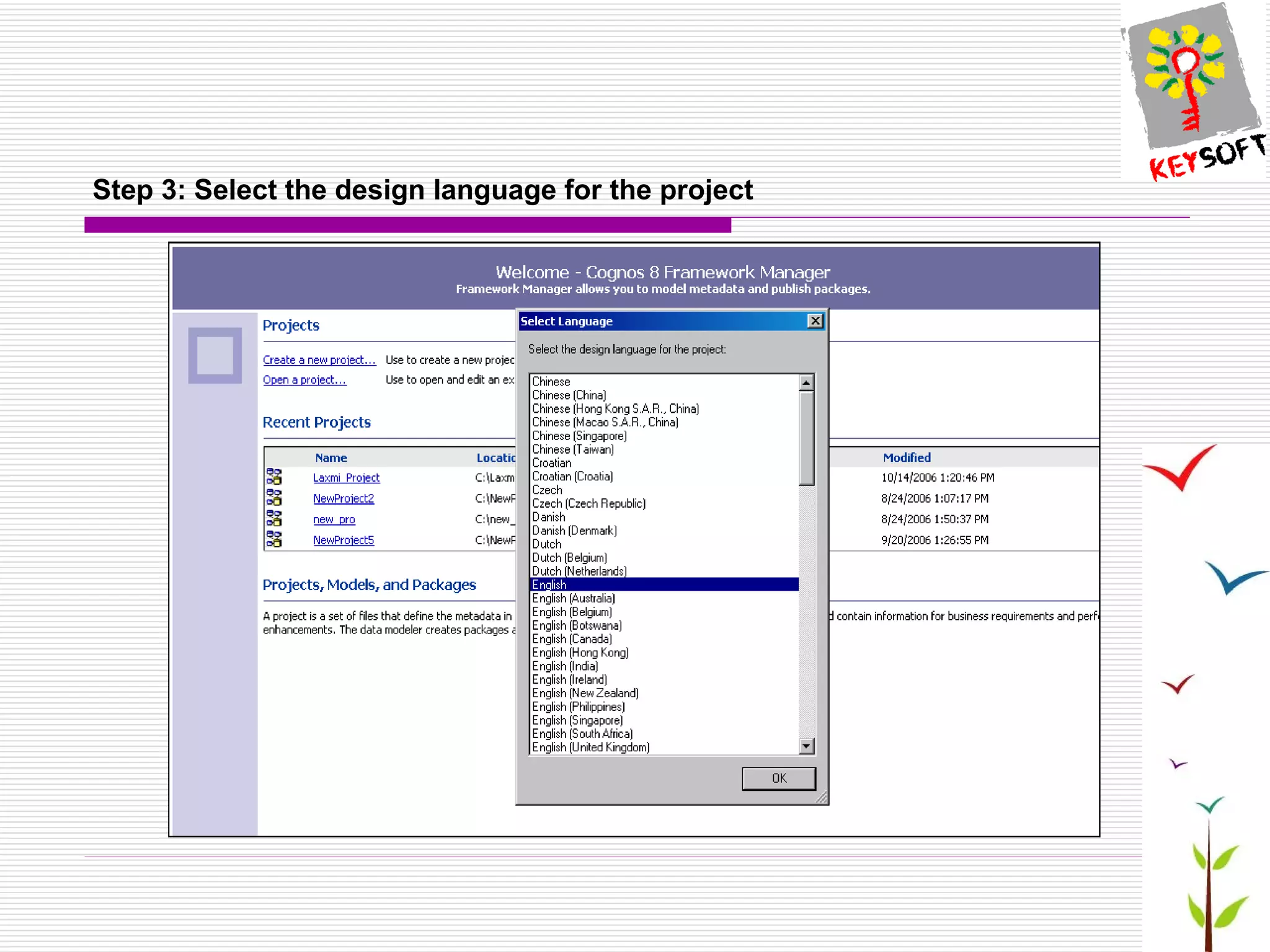1270x952 pixels.
Task: Select Chinese (Singapore) language
Action: pyautogui.click(x=665, y=436)
